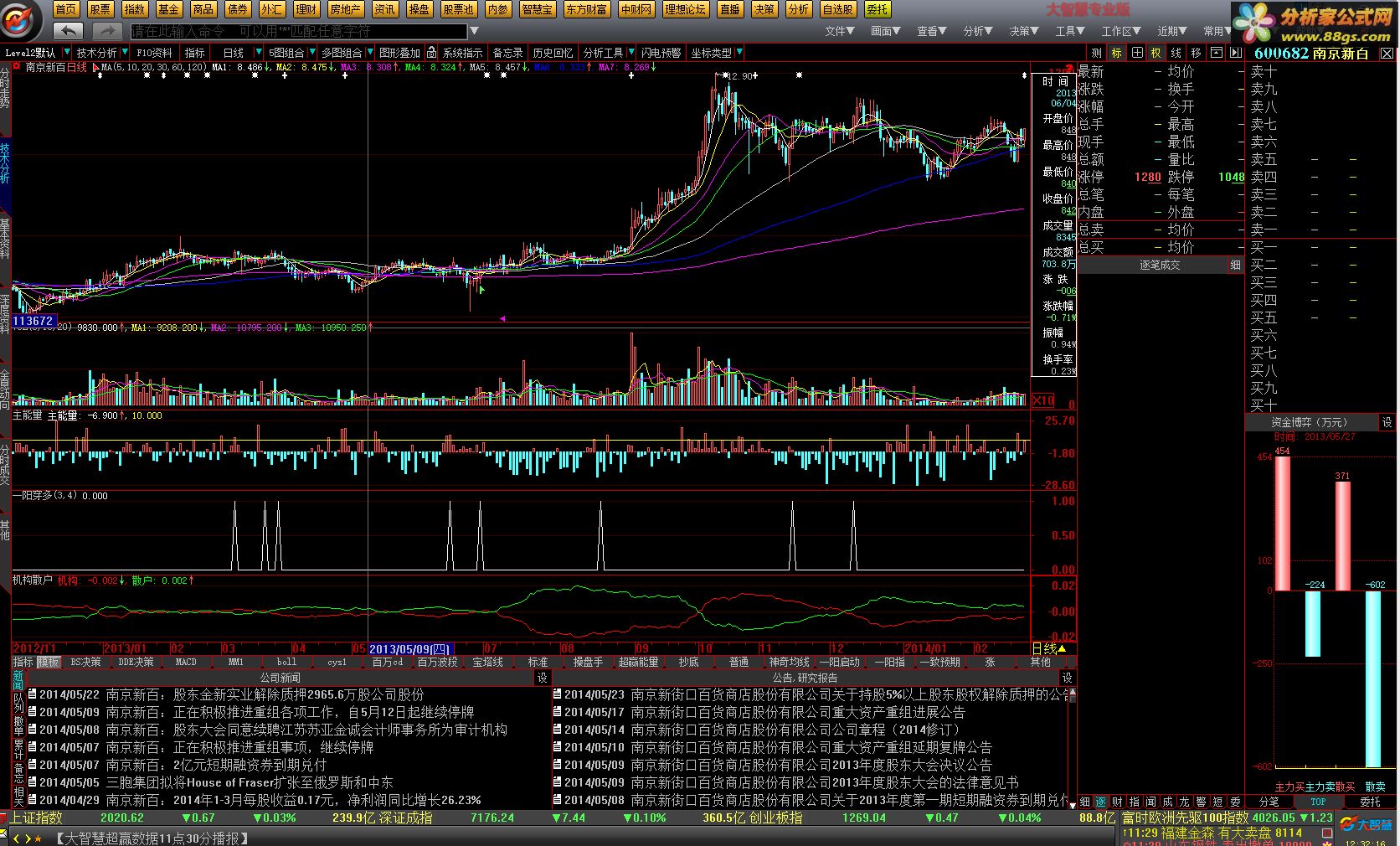Click the red gear icon beside 南京新百
1400x846 pixels.
click(x=17, y=66)
